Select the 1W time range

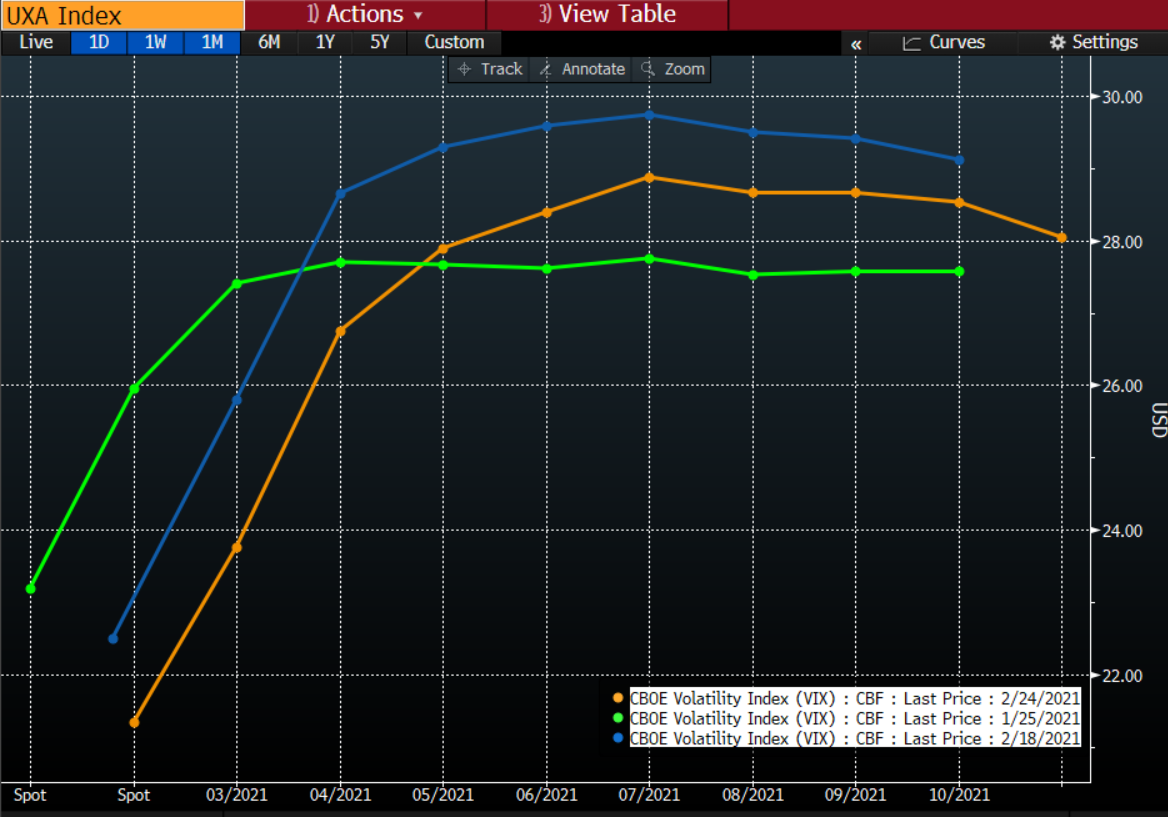click(156, 42)
